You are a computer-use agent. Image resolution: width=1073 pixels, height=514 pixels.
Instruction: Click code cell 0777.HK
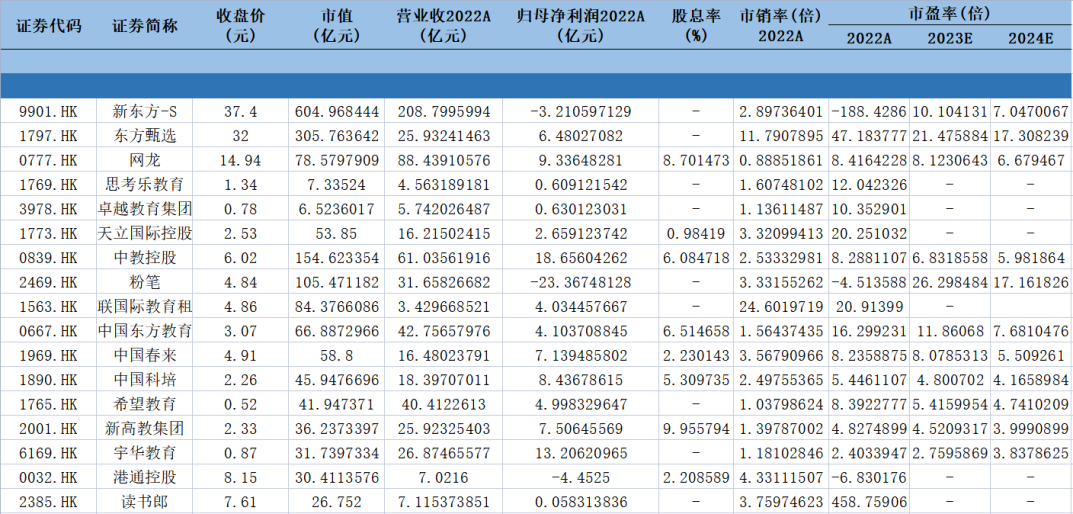point(49,160)
